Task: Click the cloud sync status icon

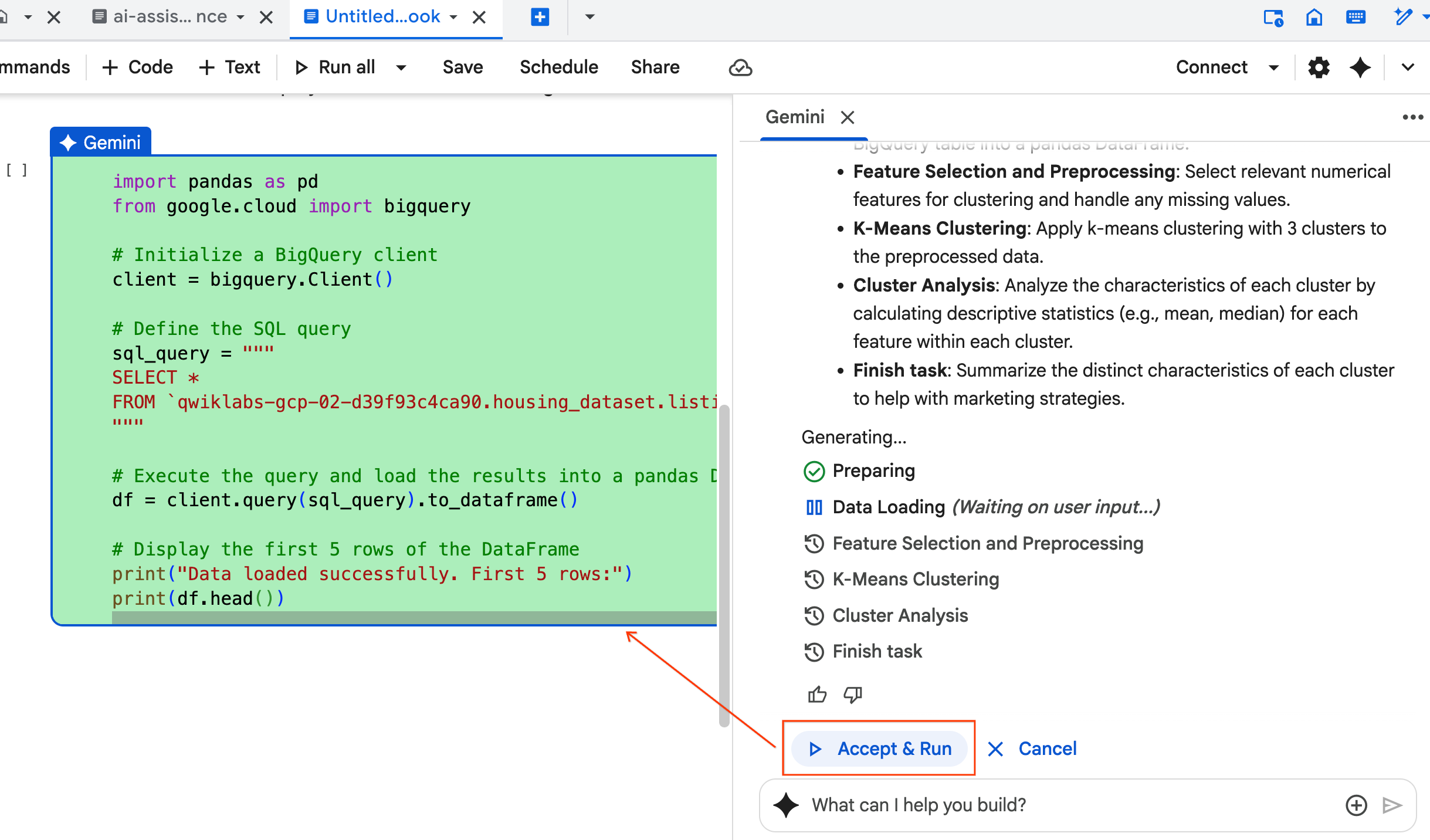Action: [740, 67]
